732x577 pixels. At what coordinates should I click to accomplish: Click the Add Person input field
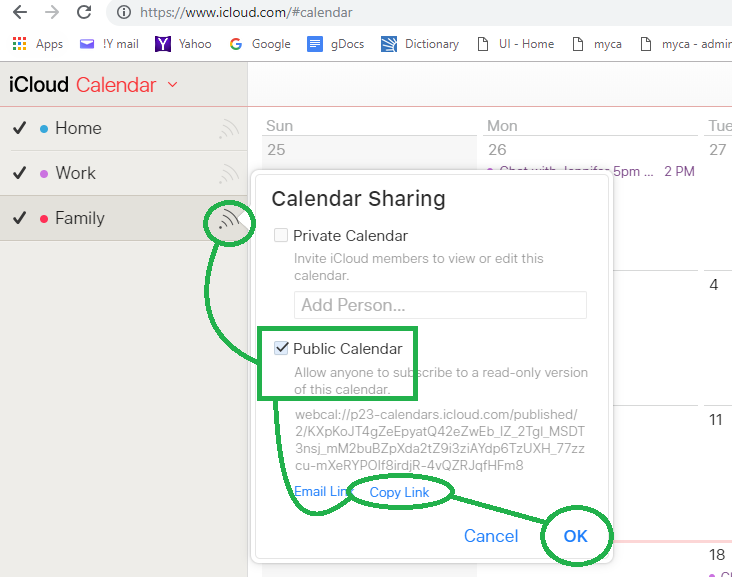pos(440,305)
